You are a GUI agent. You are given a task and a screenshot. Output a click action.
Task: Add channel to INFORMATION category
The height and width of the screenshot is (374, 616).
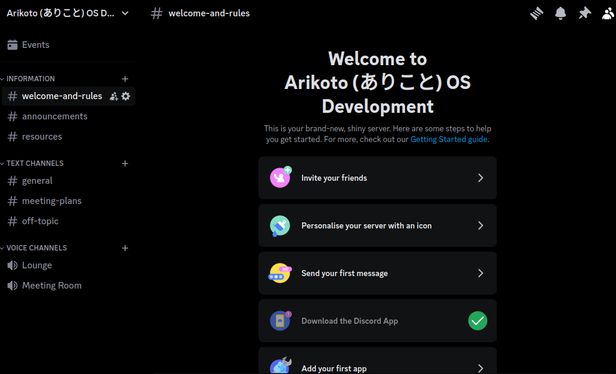click(x=125, y=79)
